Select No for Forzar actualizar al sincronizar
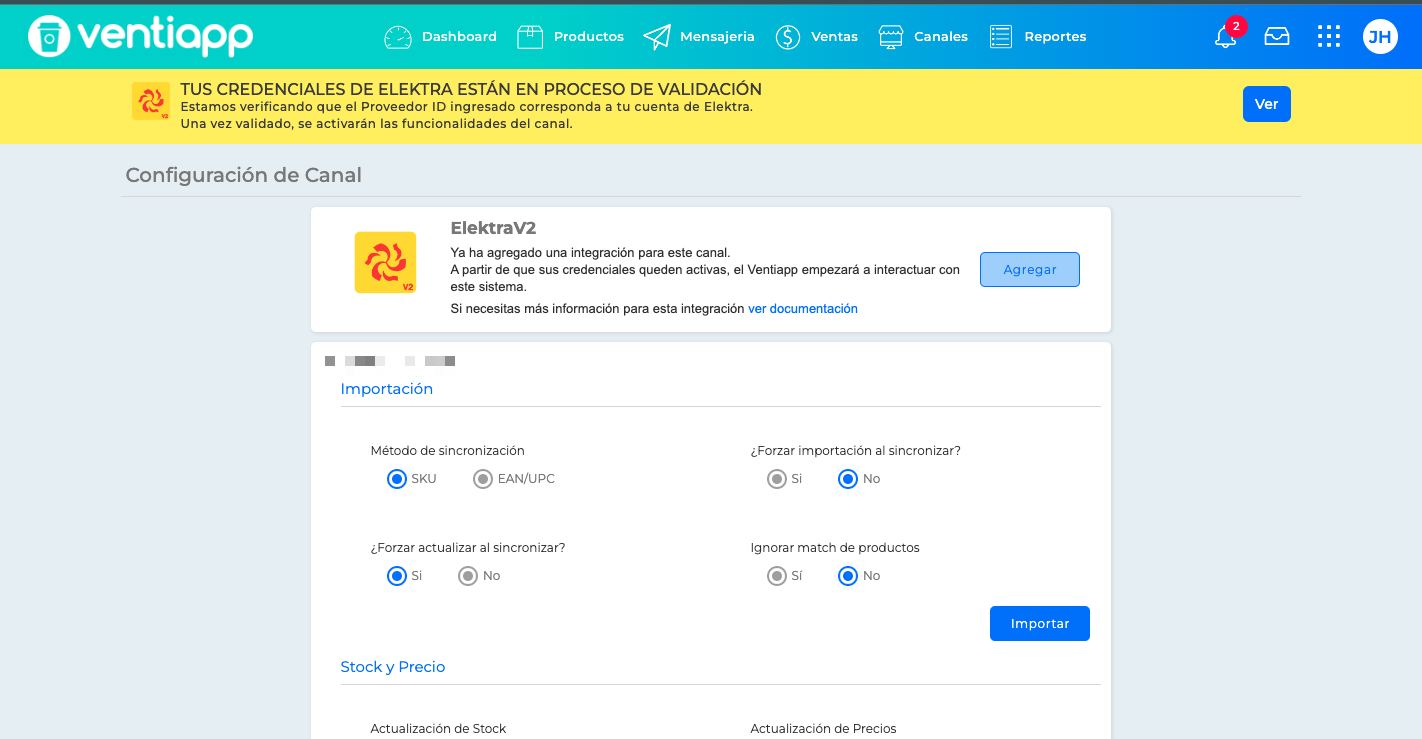Screen dimensions: 1422x739 pyautogui.click(x=468, y=576)
